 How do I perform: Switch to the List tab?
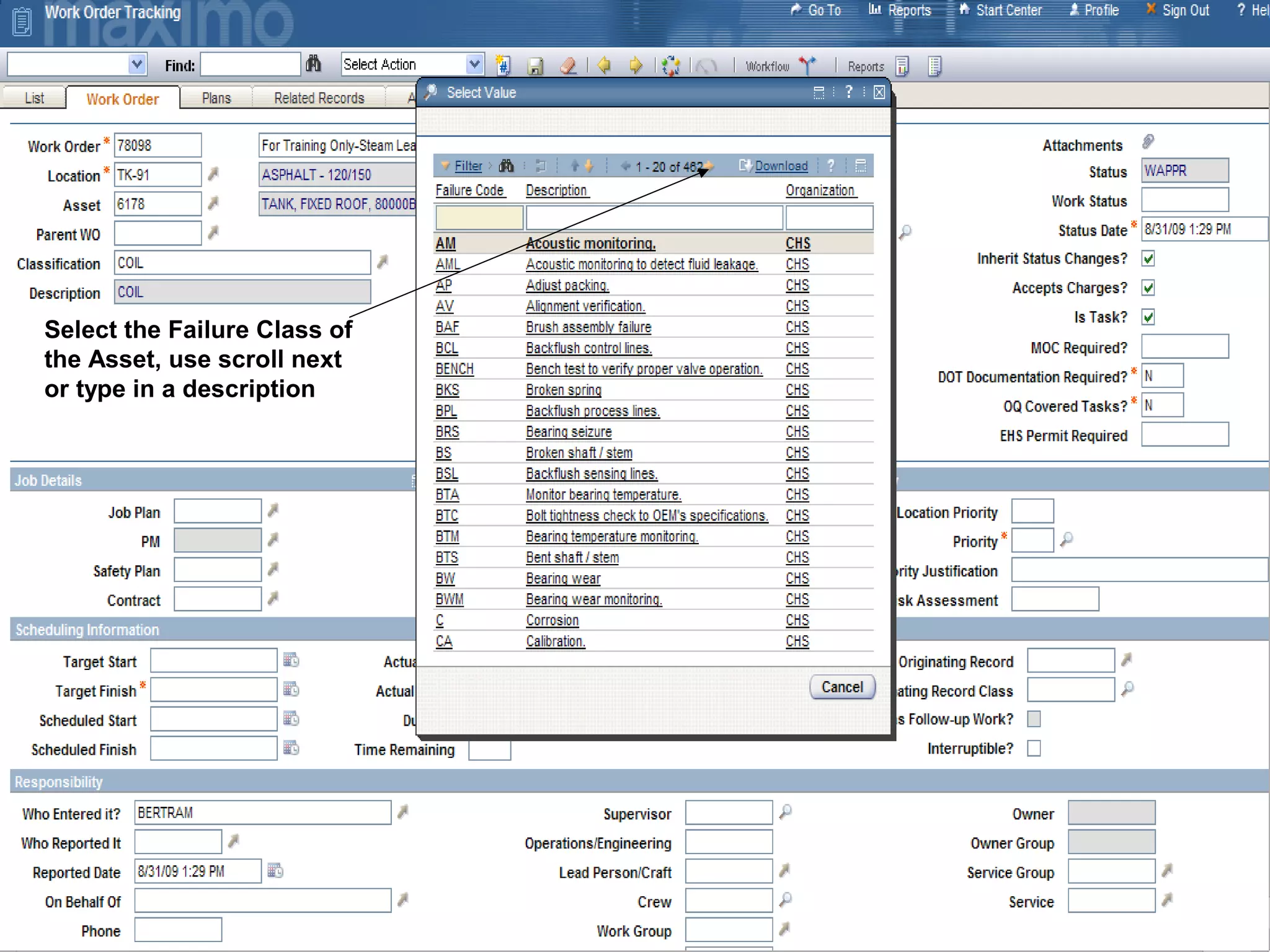point(34,98)
